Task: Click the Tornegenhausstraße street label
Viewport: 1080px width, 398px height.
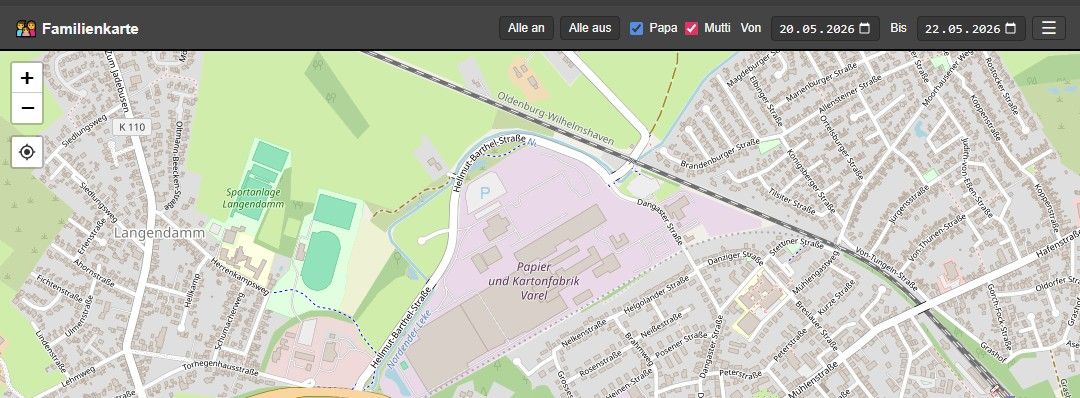Action: (220, 367)
